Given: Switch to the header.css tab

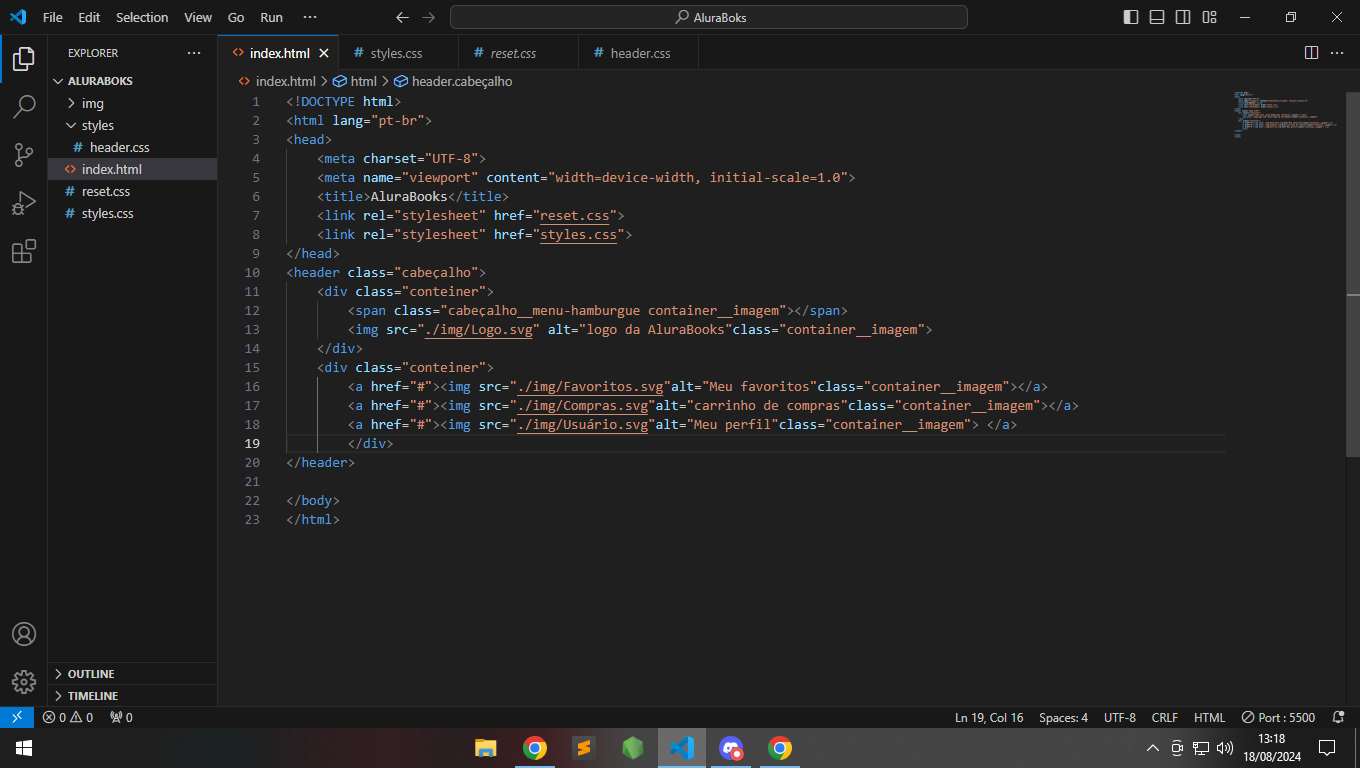Looking at the screenshot, I should pyautogui.click(x=638, y=53).
